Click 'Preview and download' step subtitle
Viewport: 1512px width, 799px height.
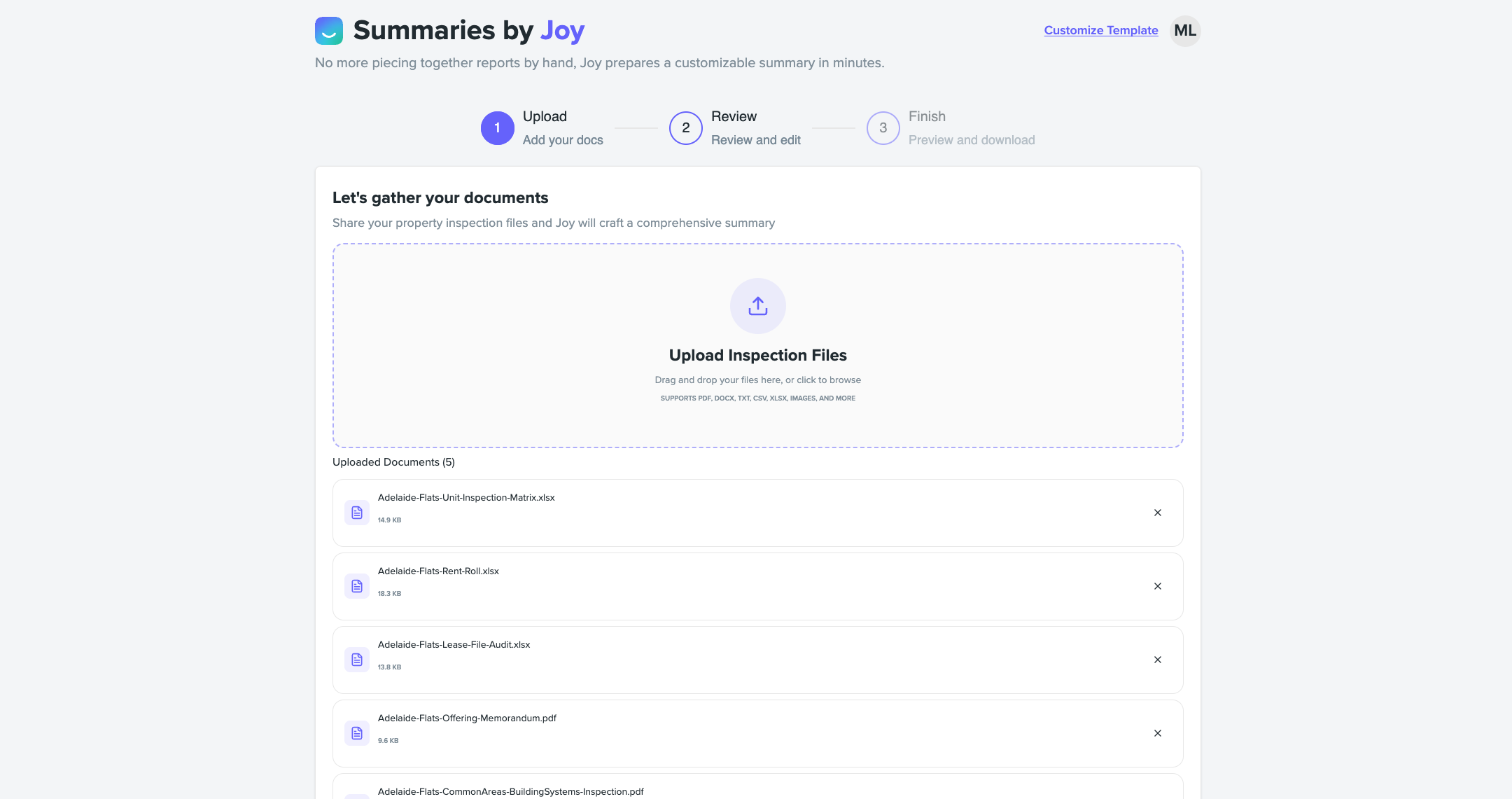[972, 140]
